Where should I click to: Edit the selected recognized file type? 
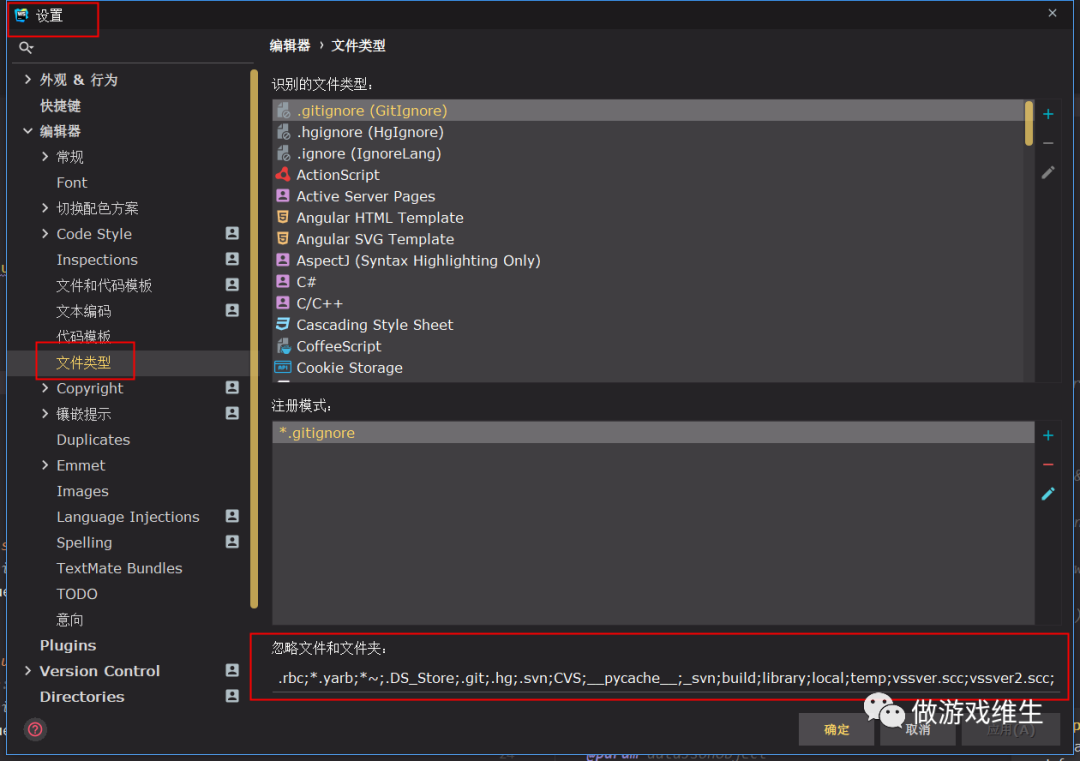(1048, 172)
